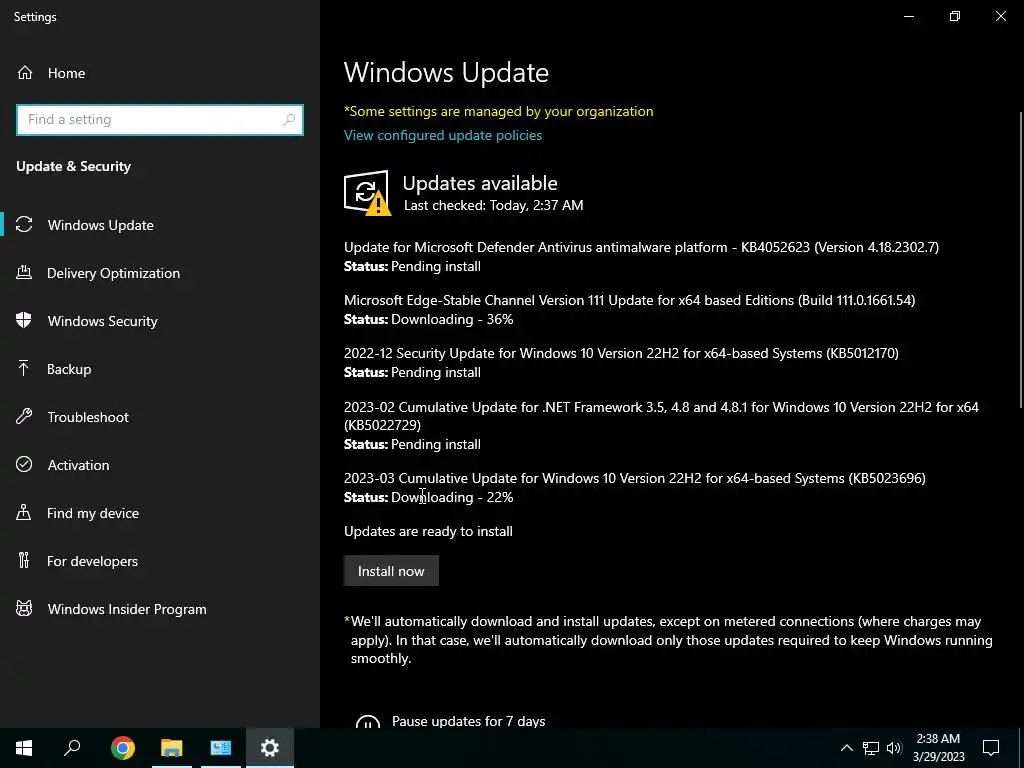
Task: Click Updates are ready to install text
Action: 428,531
